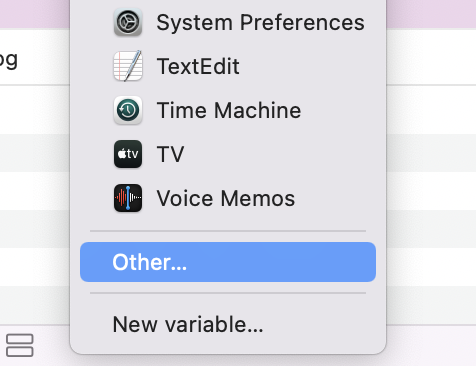The image size is (476, 366).
Task: Toggle the stacked-rectangles list view icon
Action: pos(20,345)
